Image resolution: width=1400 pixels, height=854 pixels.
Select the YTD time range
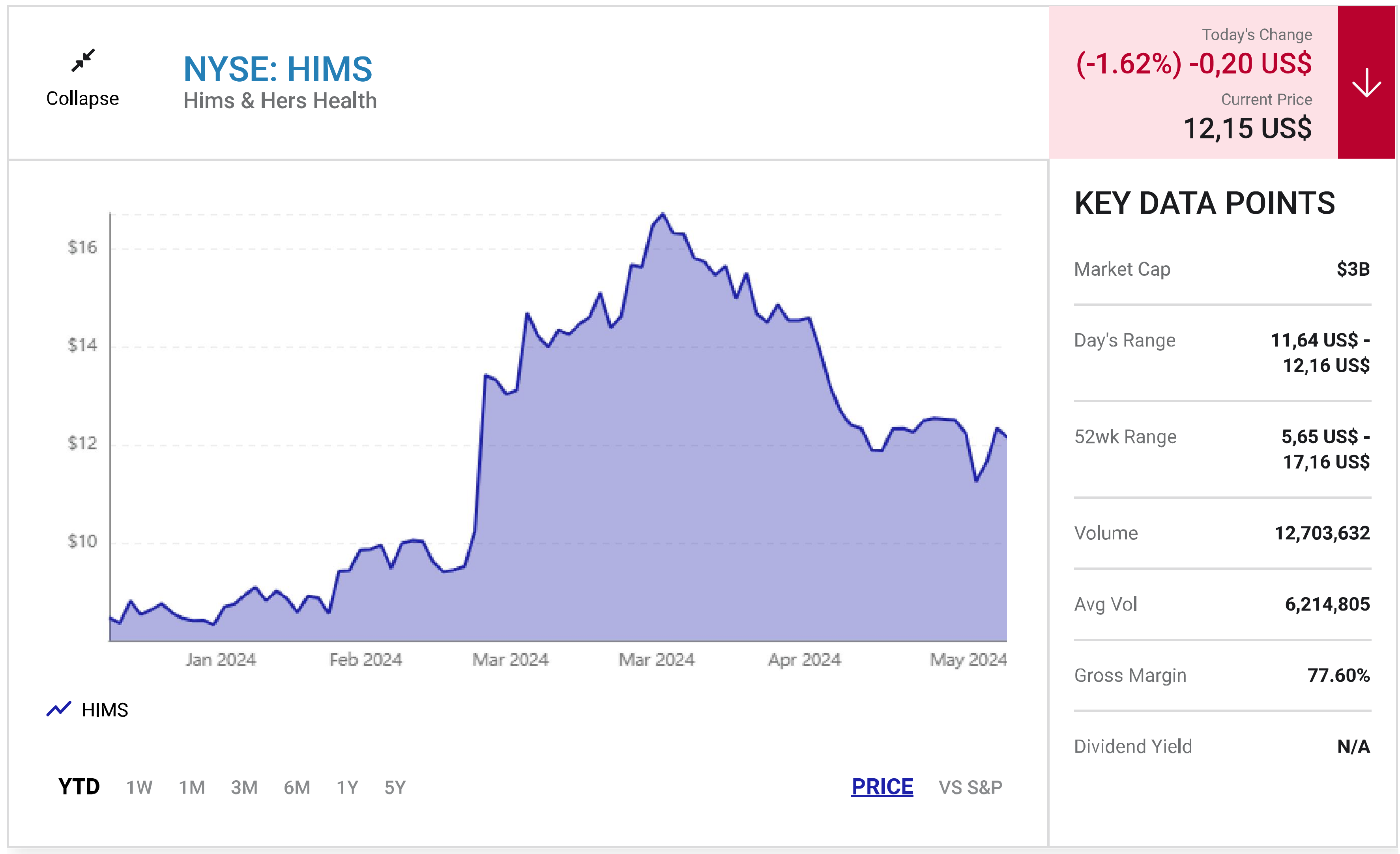click(x=79, y=787)
